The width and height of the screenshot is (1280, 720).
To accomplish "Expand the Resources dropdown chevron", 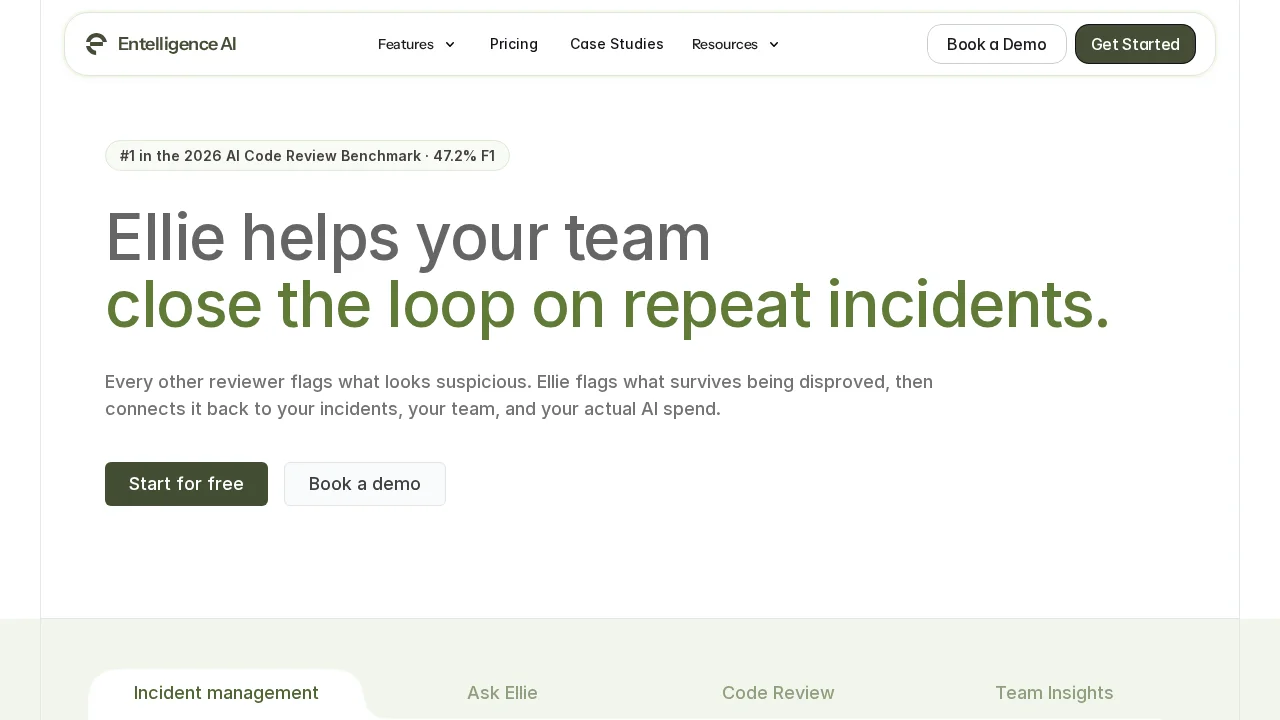I will click(774, 45).
